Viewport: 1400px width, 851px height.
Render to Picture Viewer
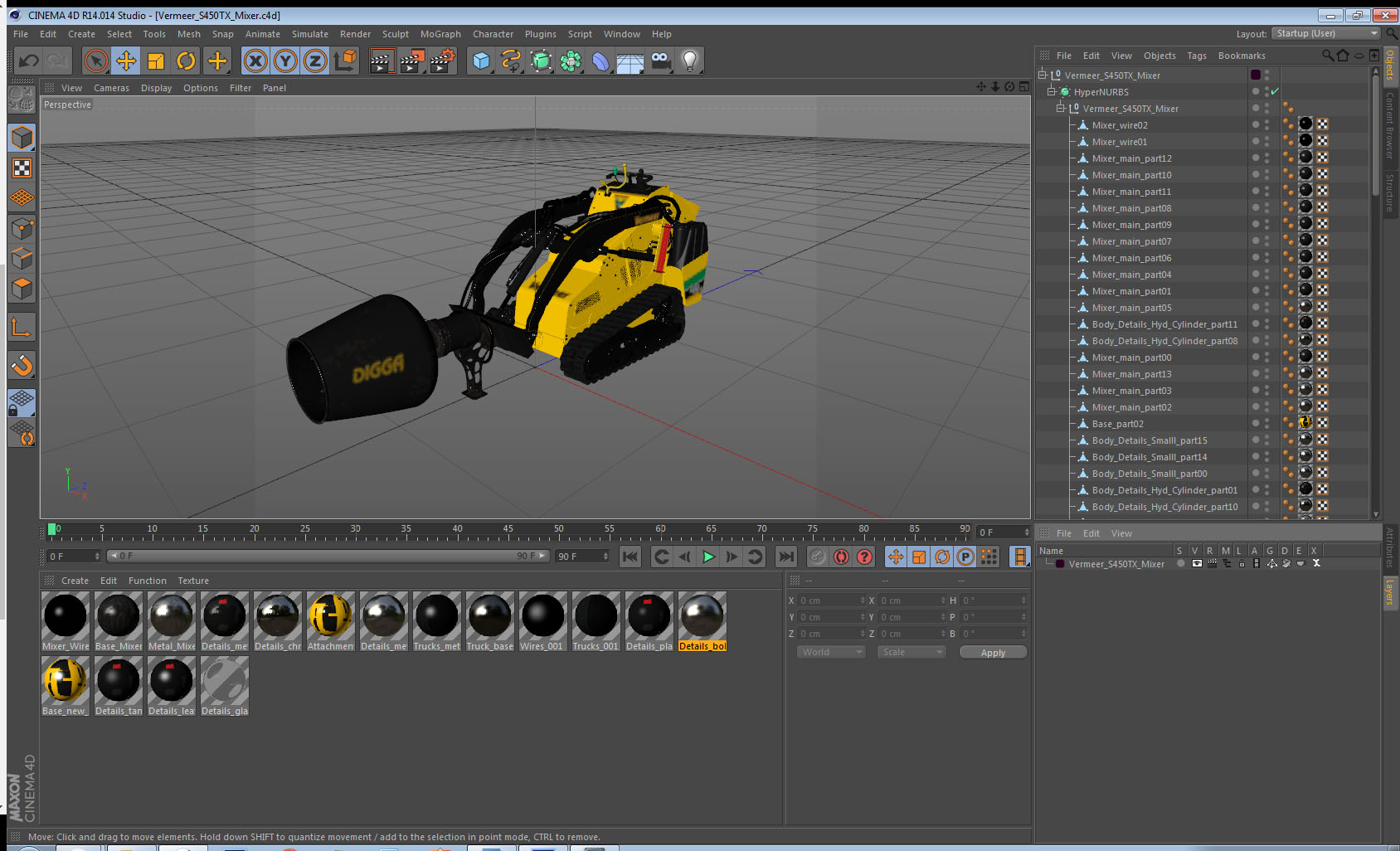[x=412, y=61]
